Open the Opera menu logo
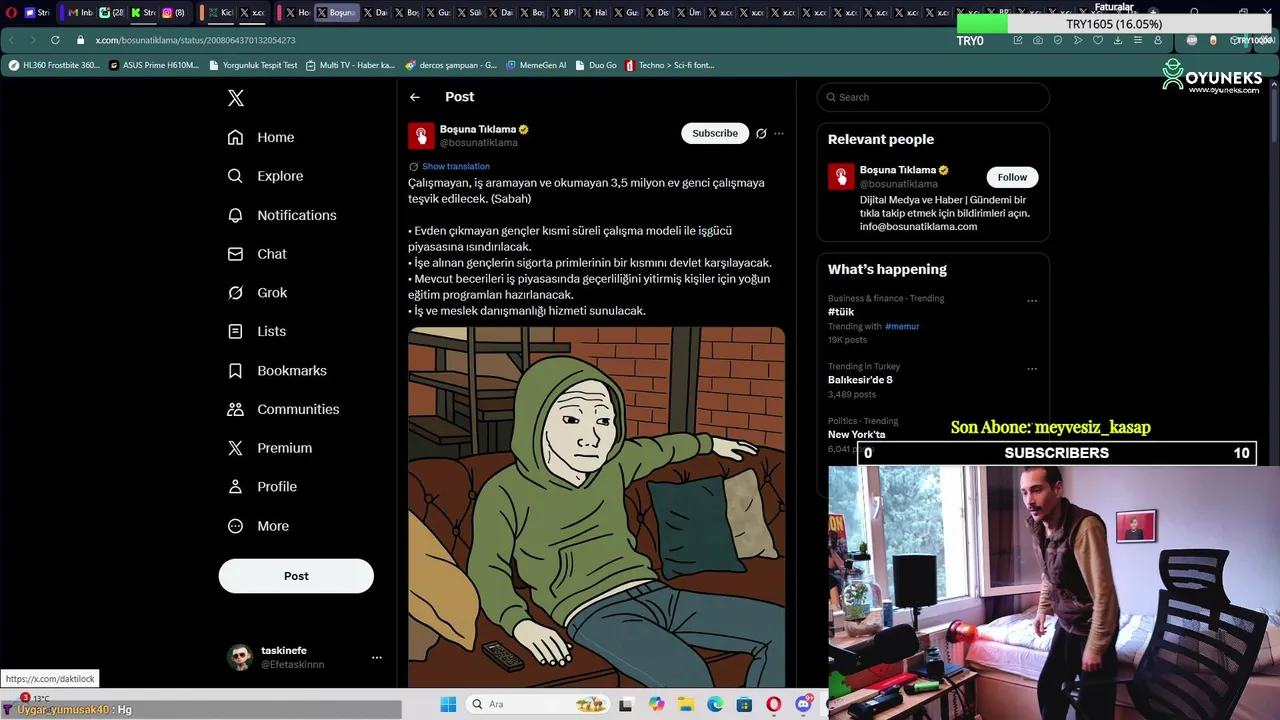 click(11, 13)
